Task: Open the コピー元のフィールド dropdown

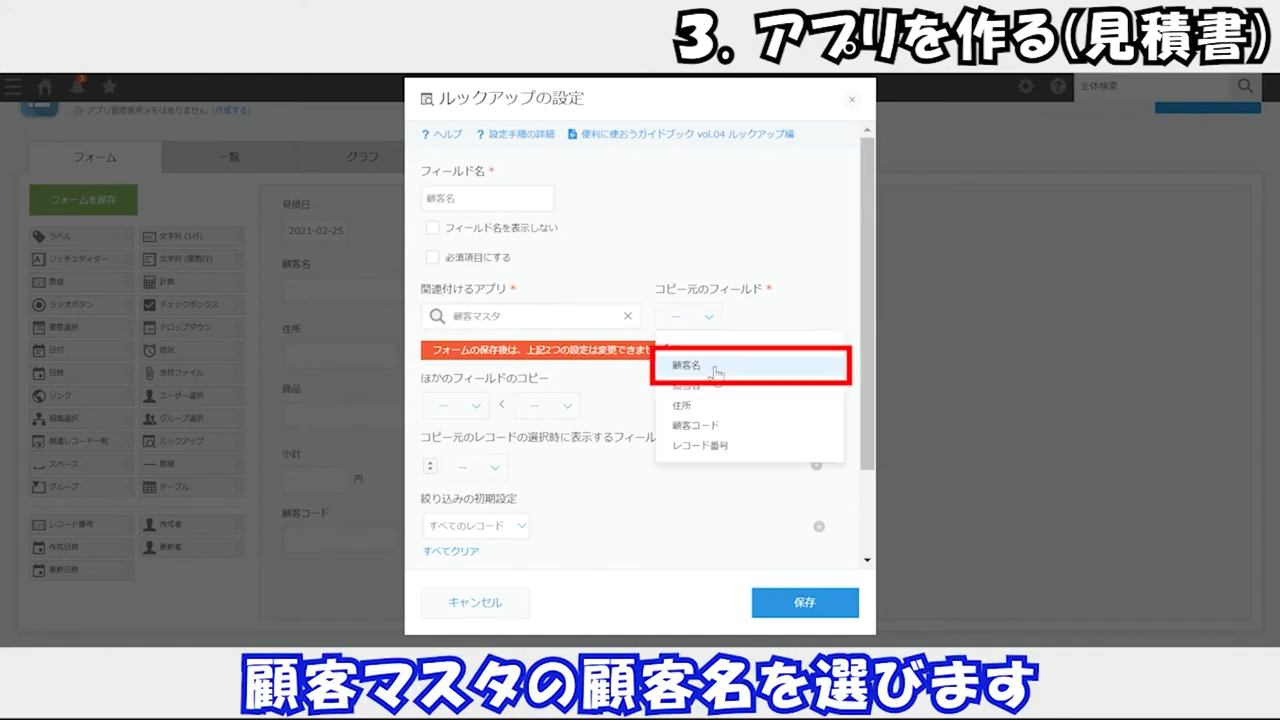Action: pos(693,317)
